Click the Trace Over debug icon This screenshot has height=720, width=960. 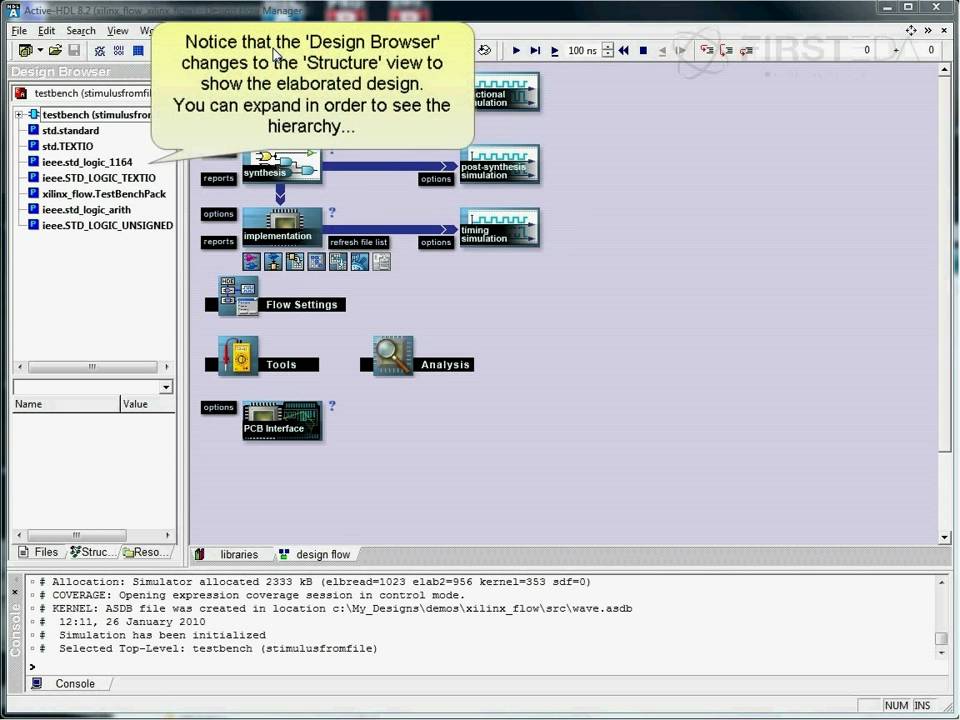tap(727, 50)
